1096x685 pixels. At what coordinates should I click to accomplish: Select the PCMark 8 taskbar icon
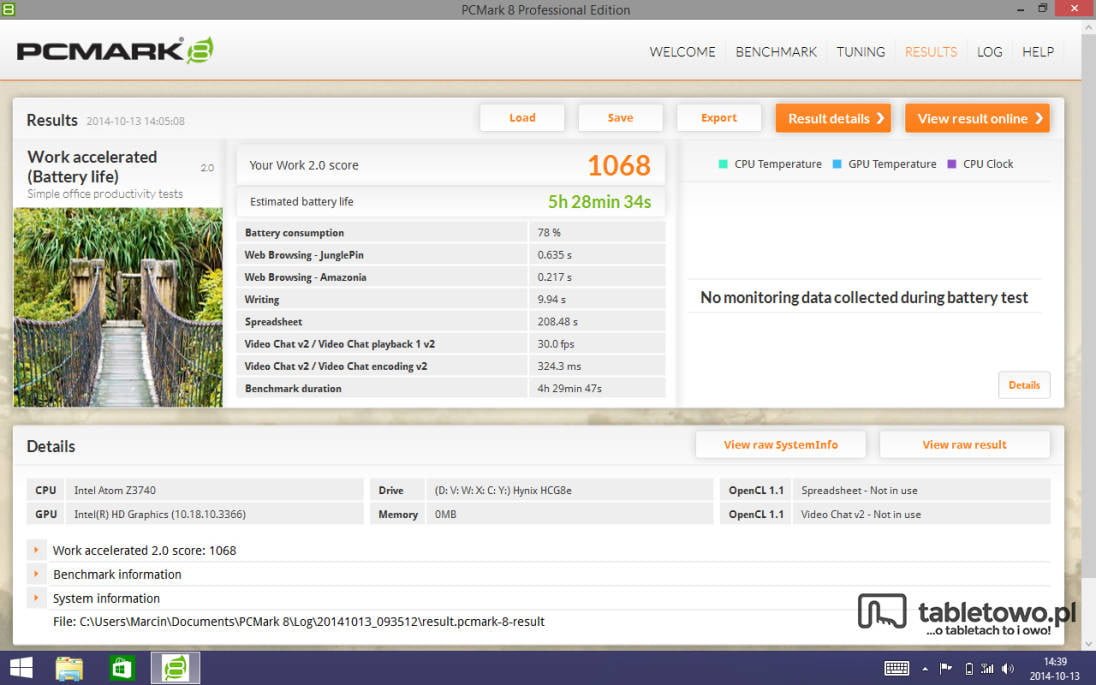pyautogui.click(x=175, y=668)
